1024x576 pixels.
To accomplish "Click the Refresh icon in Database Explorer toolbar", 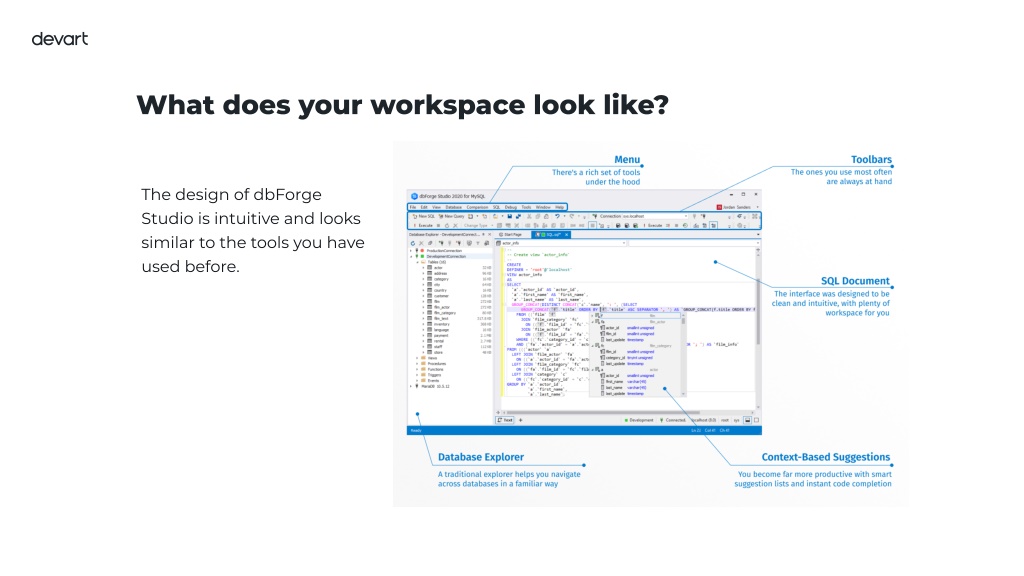I will pyautogui.click(x=413, y=243).
